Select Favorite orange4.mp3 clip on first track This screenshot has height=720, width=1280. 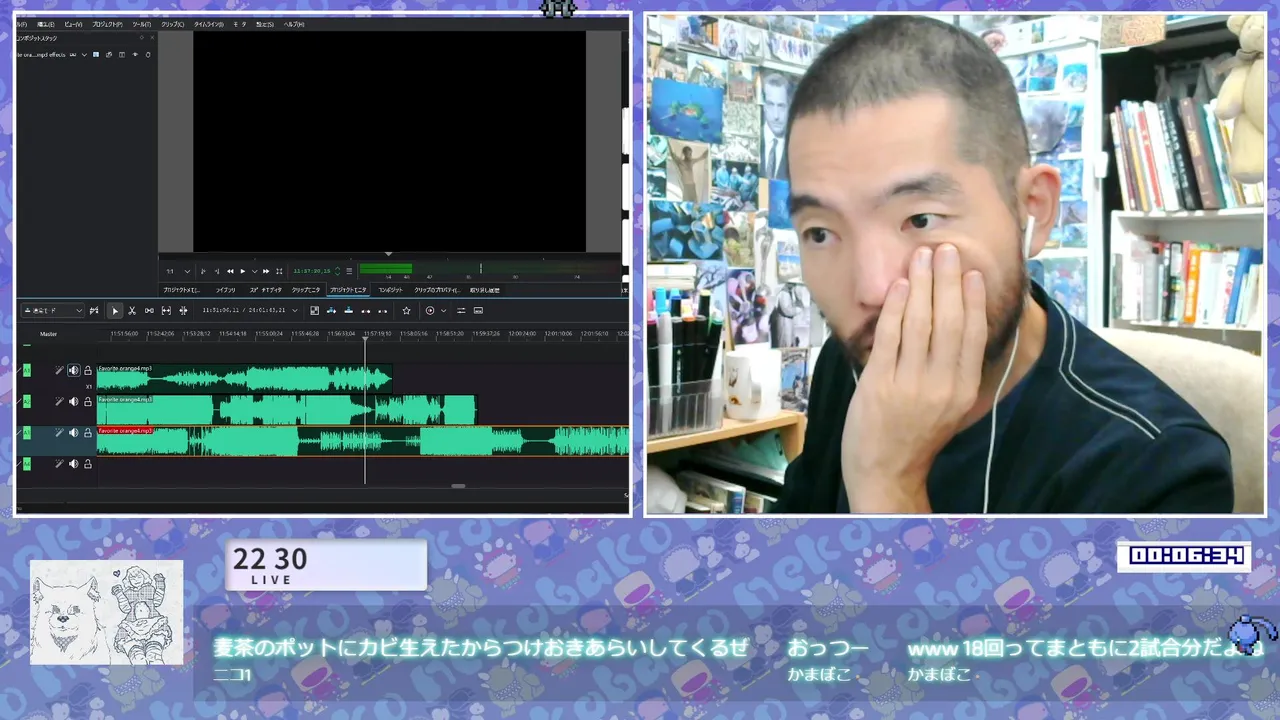[244, 378]
